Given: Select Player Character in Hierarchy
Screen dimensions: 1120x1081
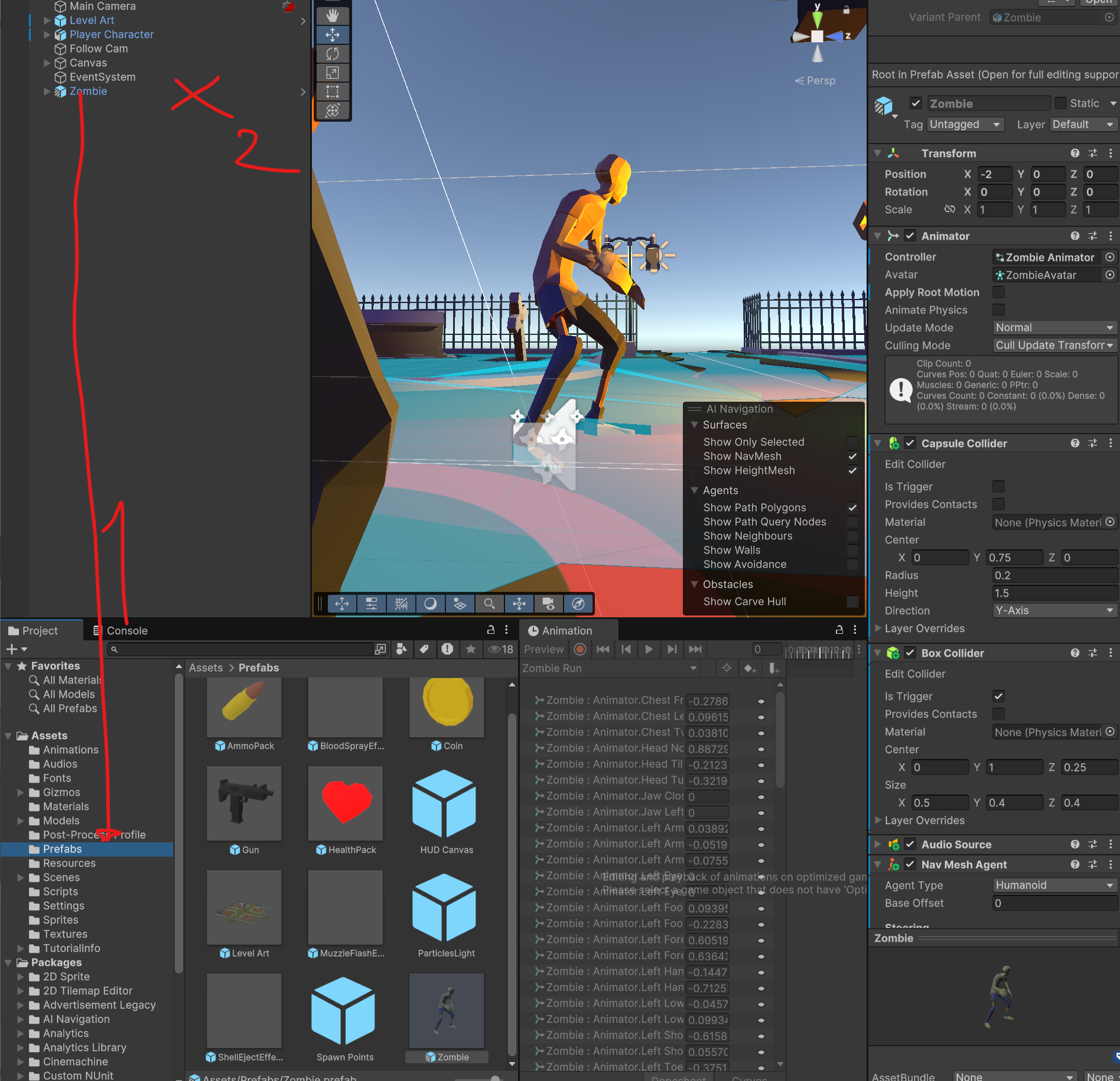Looking at the screenshot, I should [x=112, y=34].
